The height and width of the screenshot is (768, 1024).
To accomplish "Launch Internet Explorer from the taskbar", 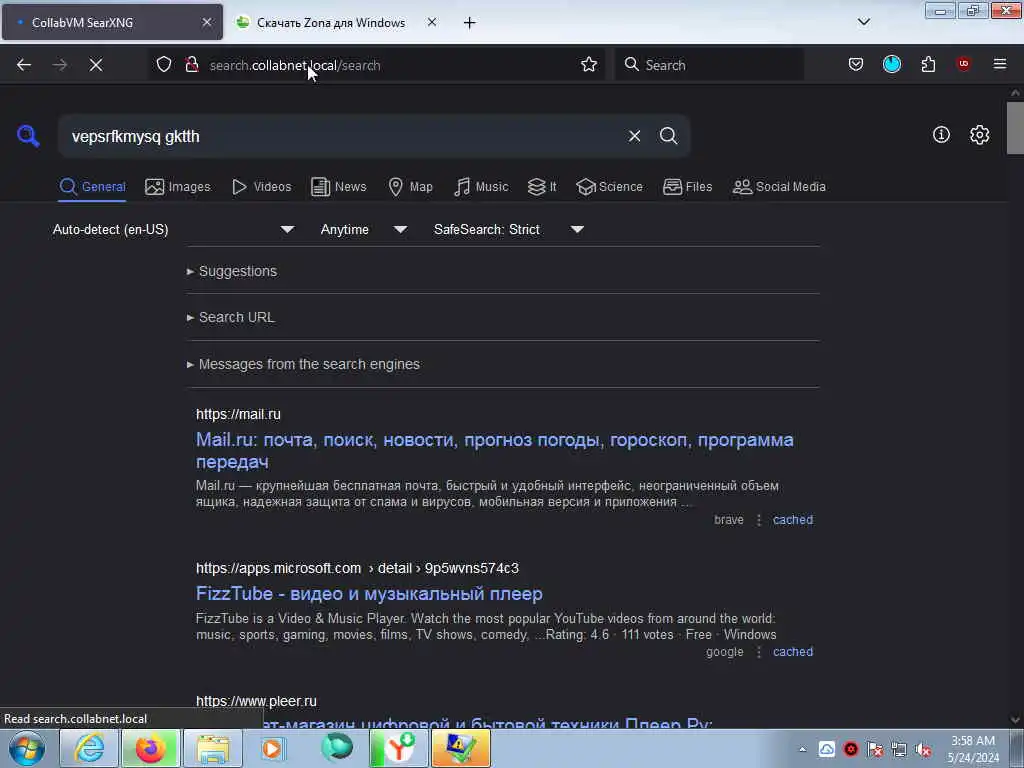I will (x=89, y=748).
